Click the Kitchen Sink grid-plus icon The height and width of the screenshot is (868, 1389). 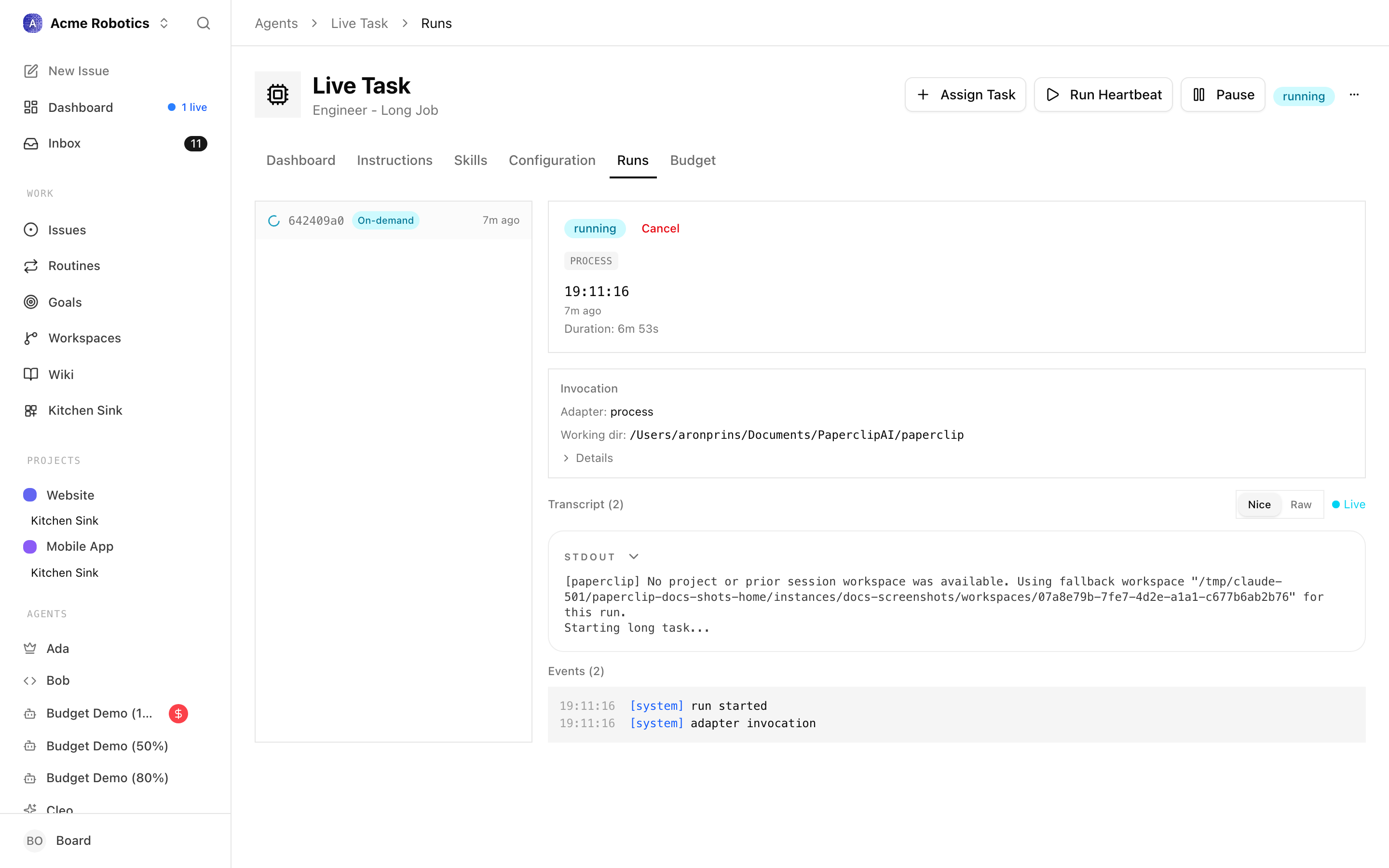click(31, 410)
